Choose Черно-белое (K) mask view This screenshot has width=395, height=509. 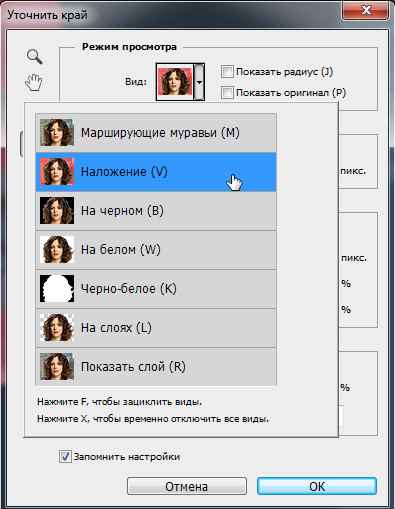tap(156, 289)
